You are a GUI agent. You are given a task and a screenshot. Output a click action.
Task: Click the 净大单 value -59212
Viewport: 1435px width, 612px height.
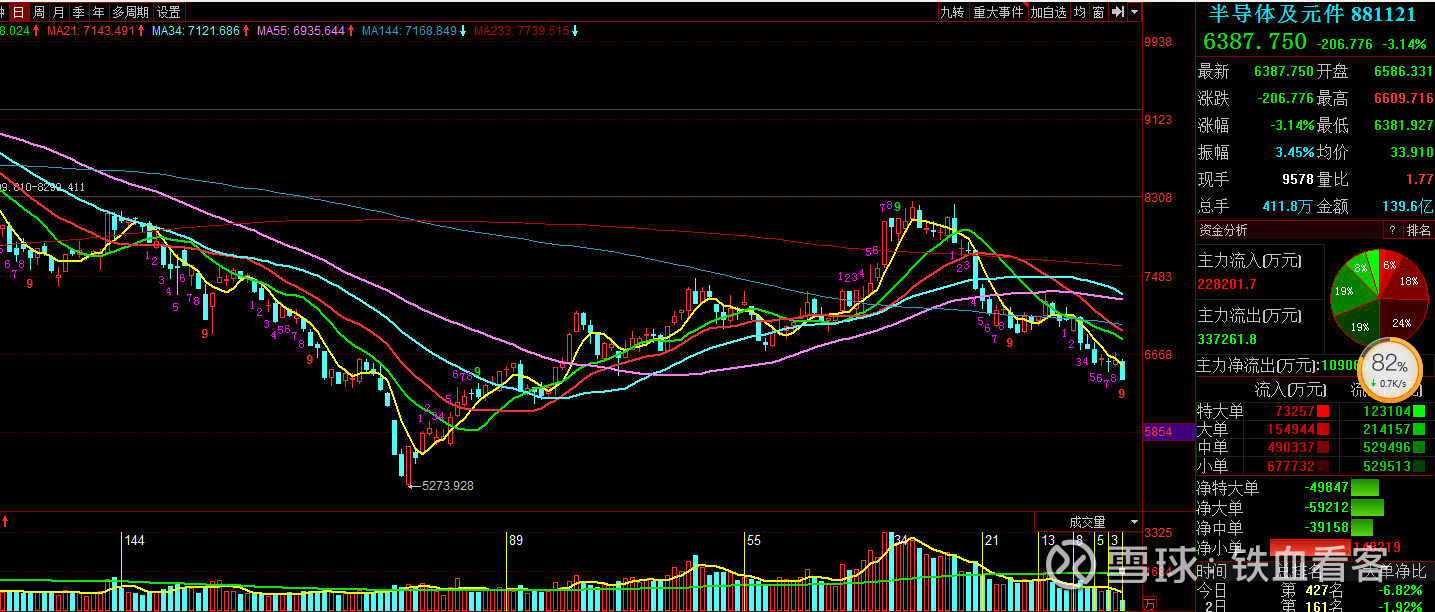pos(1327,508)
